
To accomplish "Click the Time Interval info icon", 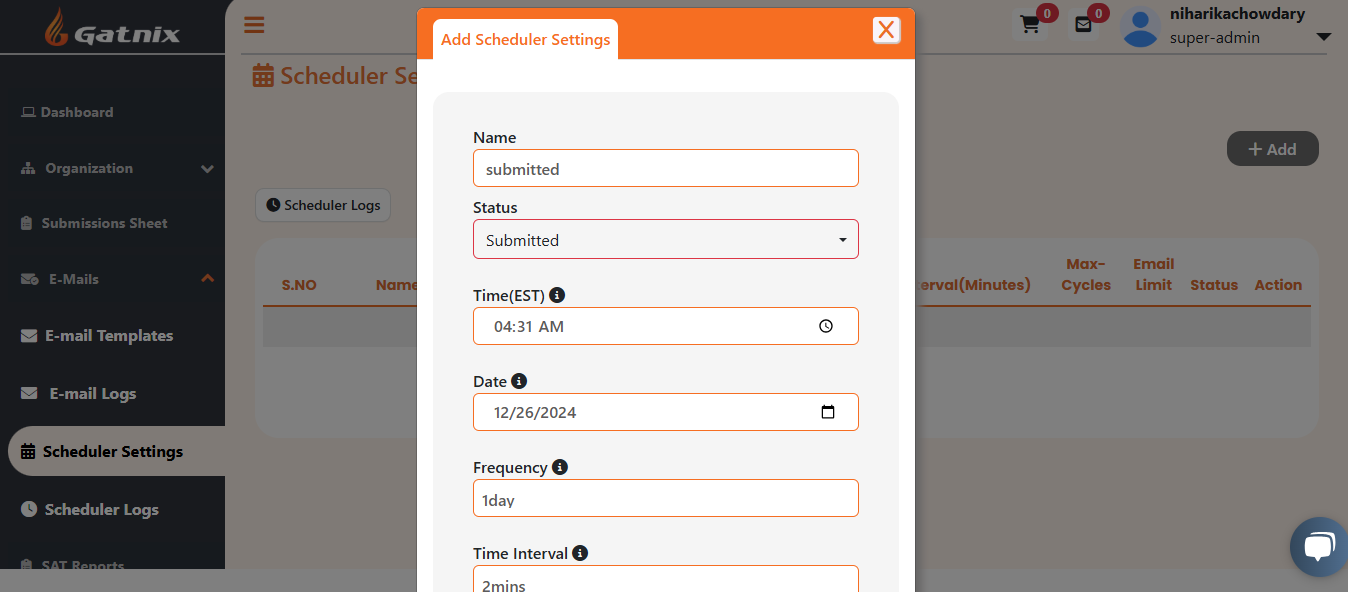I will tap(580, 553).
